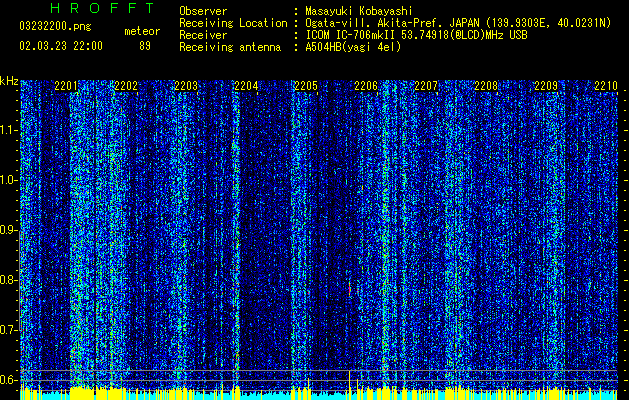Click the Observer label
This screenshot has height=400, width=629.
pos(203,11)
